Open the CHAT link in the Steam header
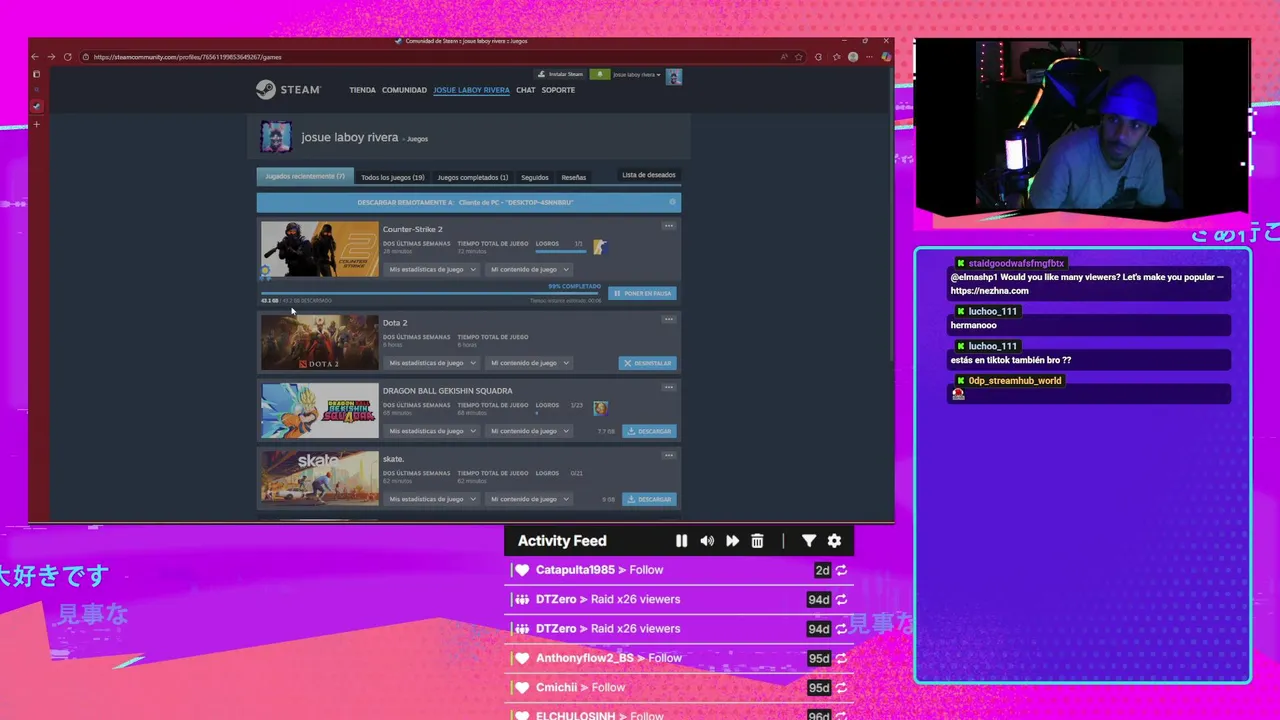 pyautogui.click(x=526, y=90)
